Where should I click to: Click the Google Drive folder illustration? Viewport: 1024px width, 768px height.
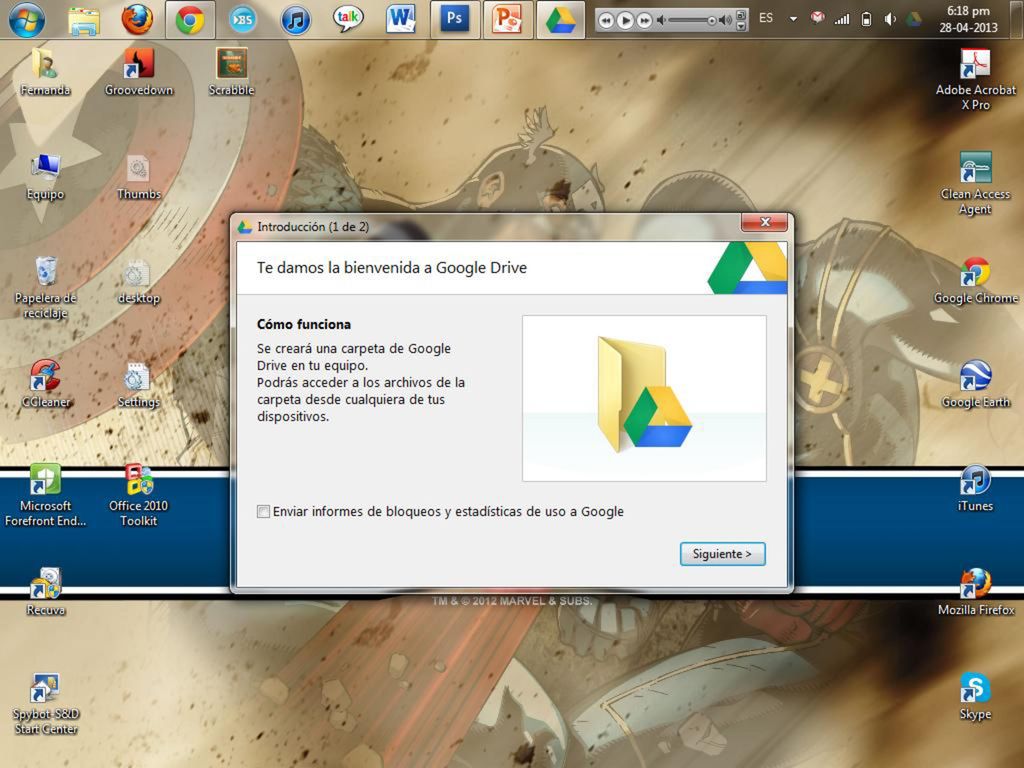644,398
